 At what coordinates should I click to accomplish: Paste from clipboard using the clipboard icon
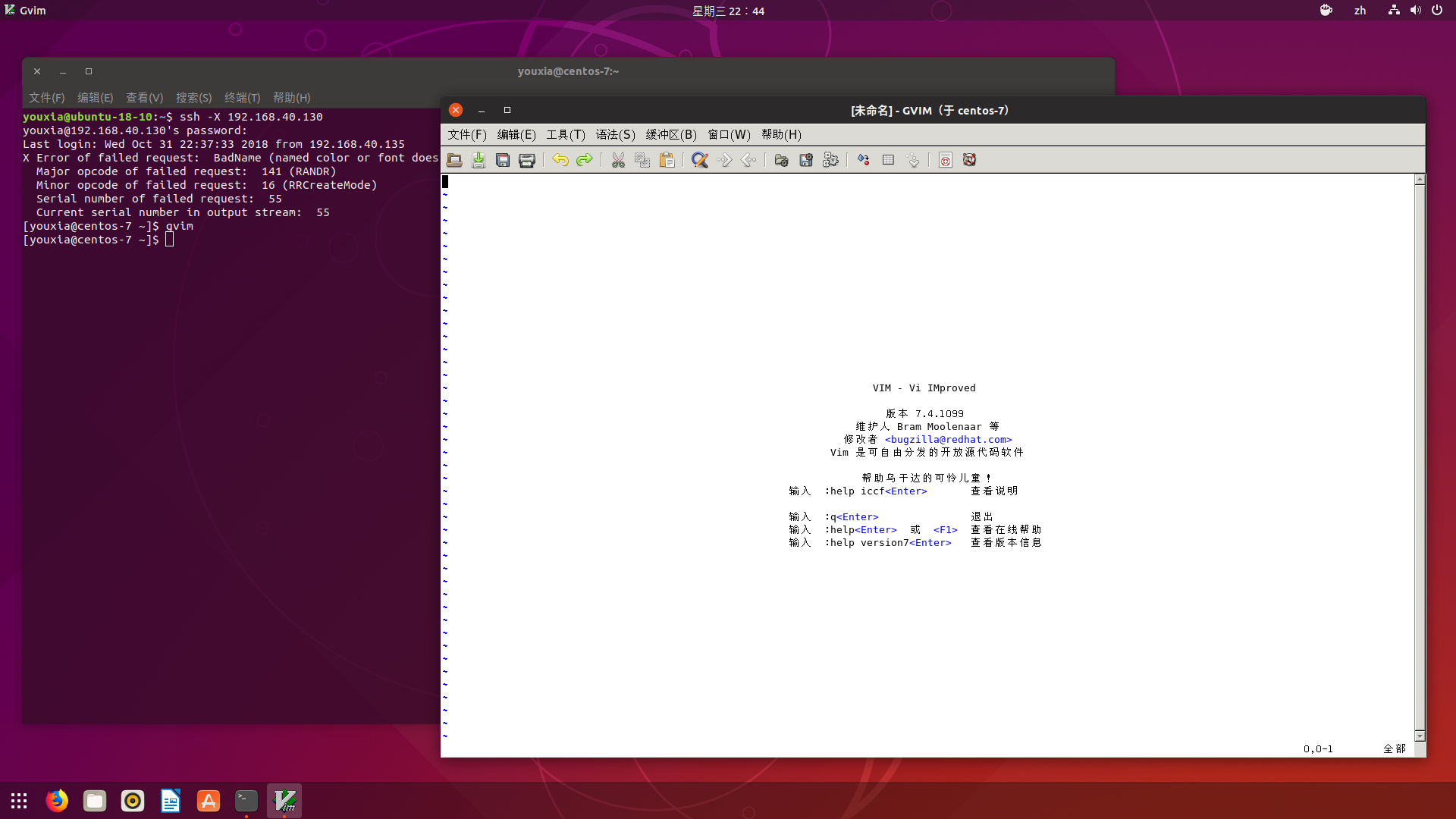coord(667,160)
